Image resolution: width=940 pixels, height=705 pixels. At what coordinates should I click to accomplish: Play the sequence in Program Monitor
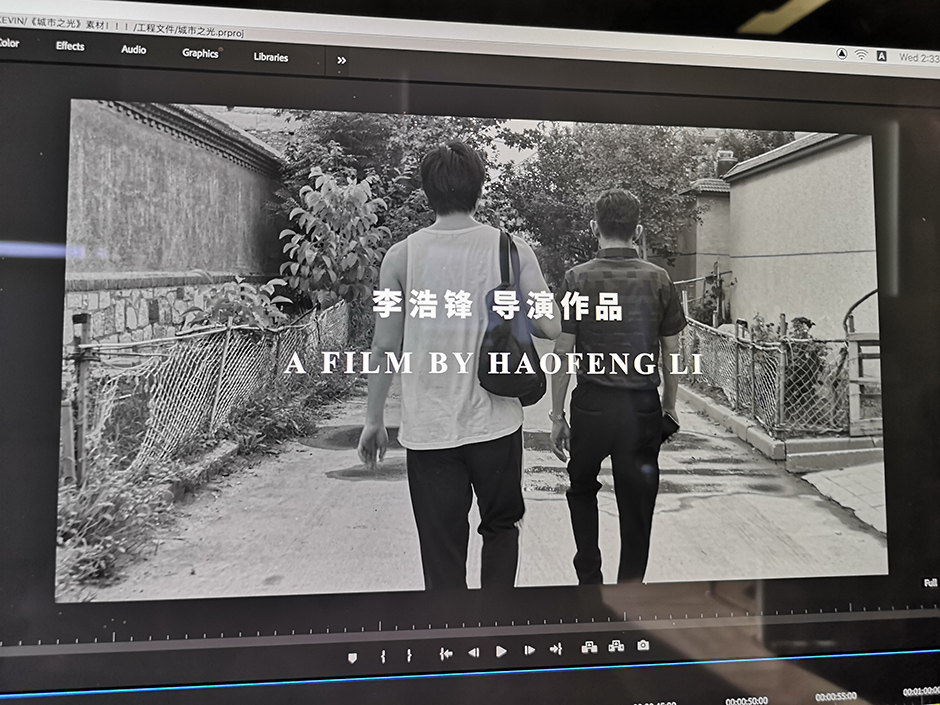[501, 651]
